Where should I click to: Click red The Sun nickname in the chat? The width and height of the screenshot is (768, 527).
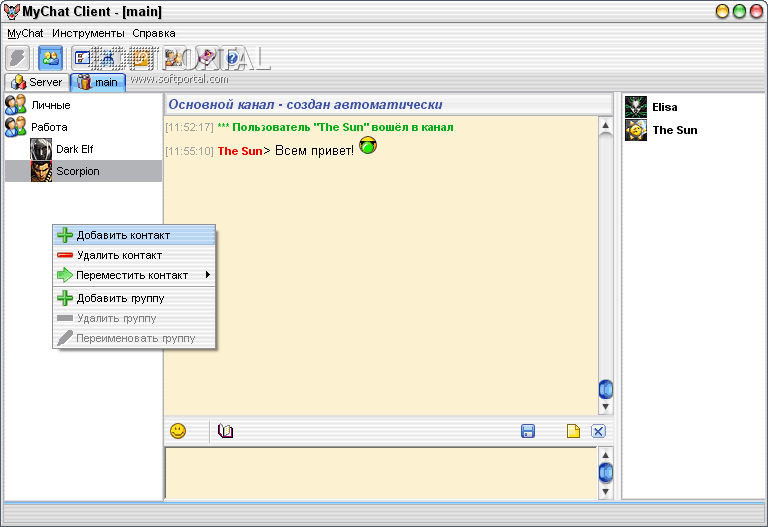240,151
